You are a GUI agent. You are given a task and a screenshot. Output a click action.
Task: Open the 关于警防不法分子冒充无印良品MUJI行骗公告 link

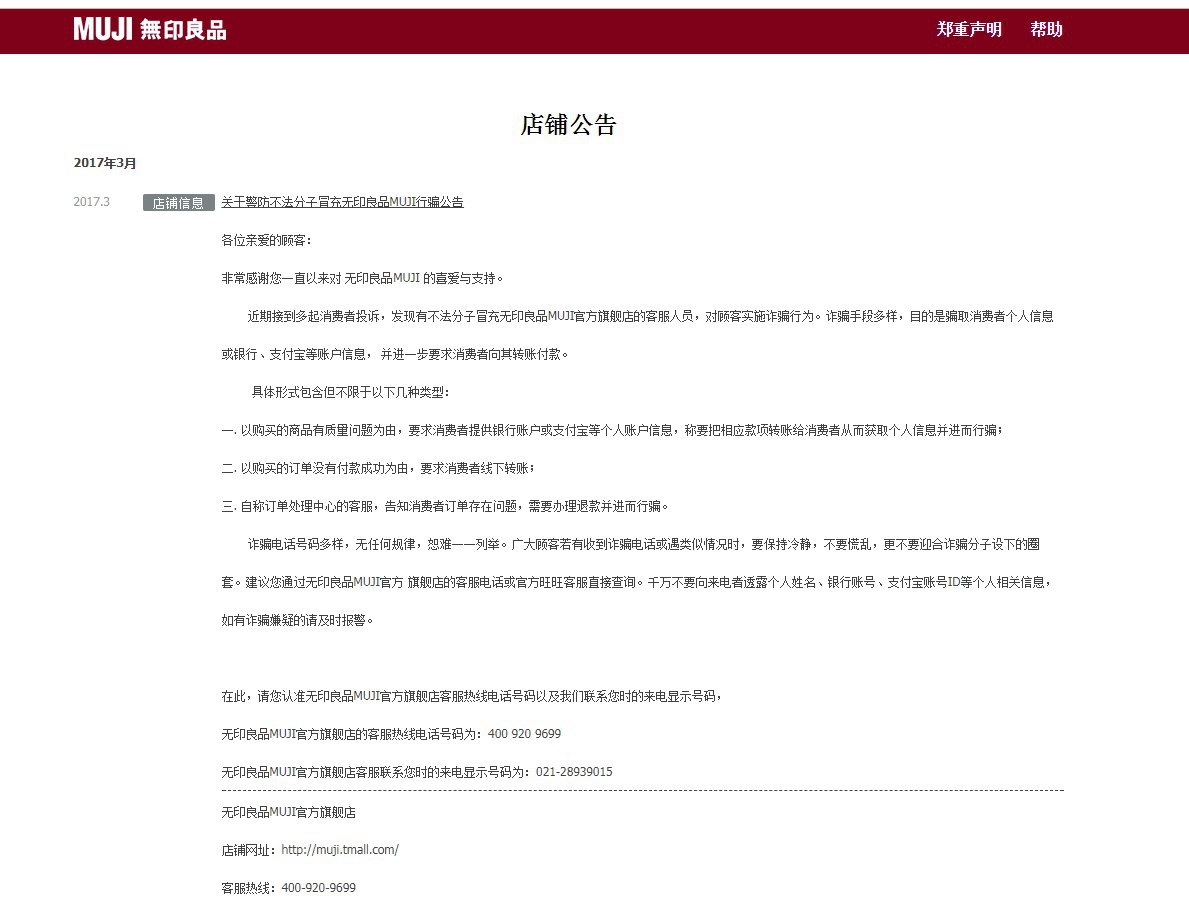[x=342, y=202]
